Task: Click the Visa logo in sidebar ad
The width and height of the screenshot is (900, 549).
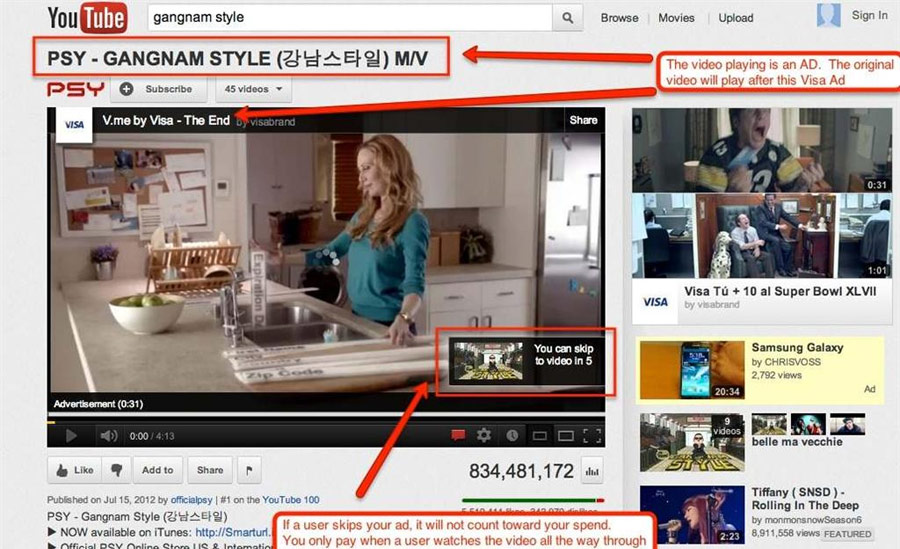Action: [x=655, y=302]
